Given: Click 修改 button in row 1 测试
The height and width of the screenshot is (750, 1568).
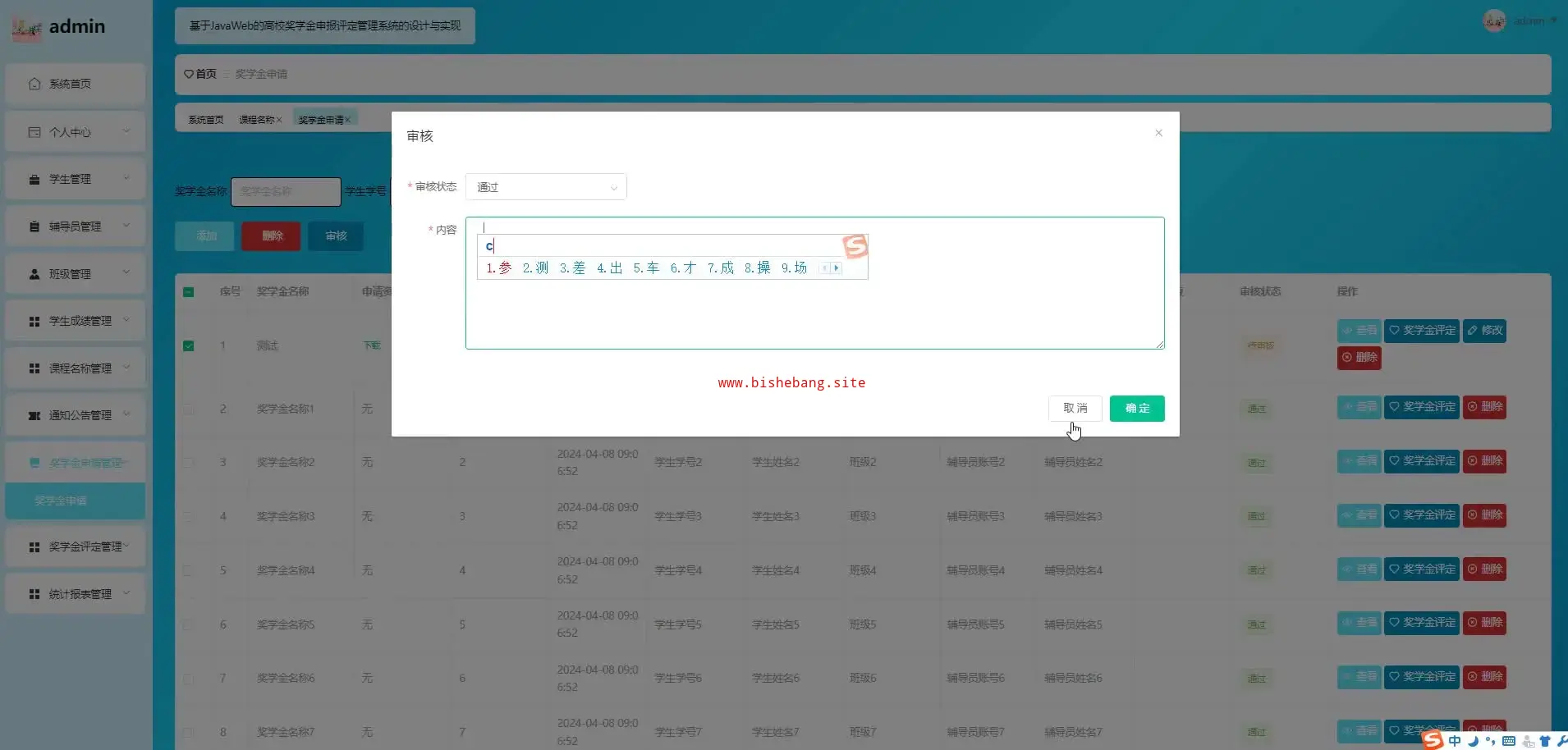Looking at the screenshot, I should click(1484, 331).
